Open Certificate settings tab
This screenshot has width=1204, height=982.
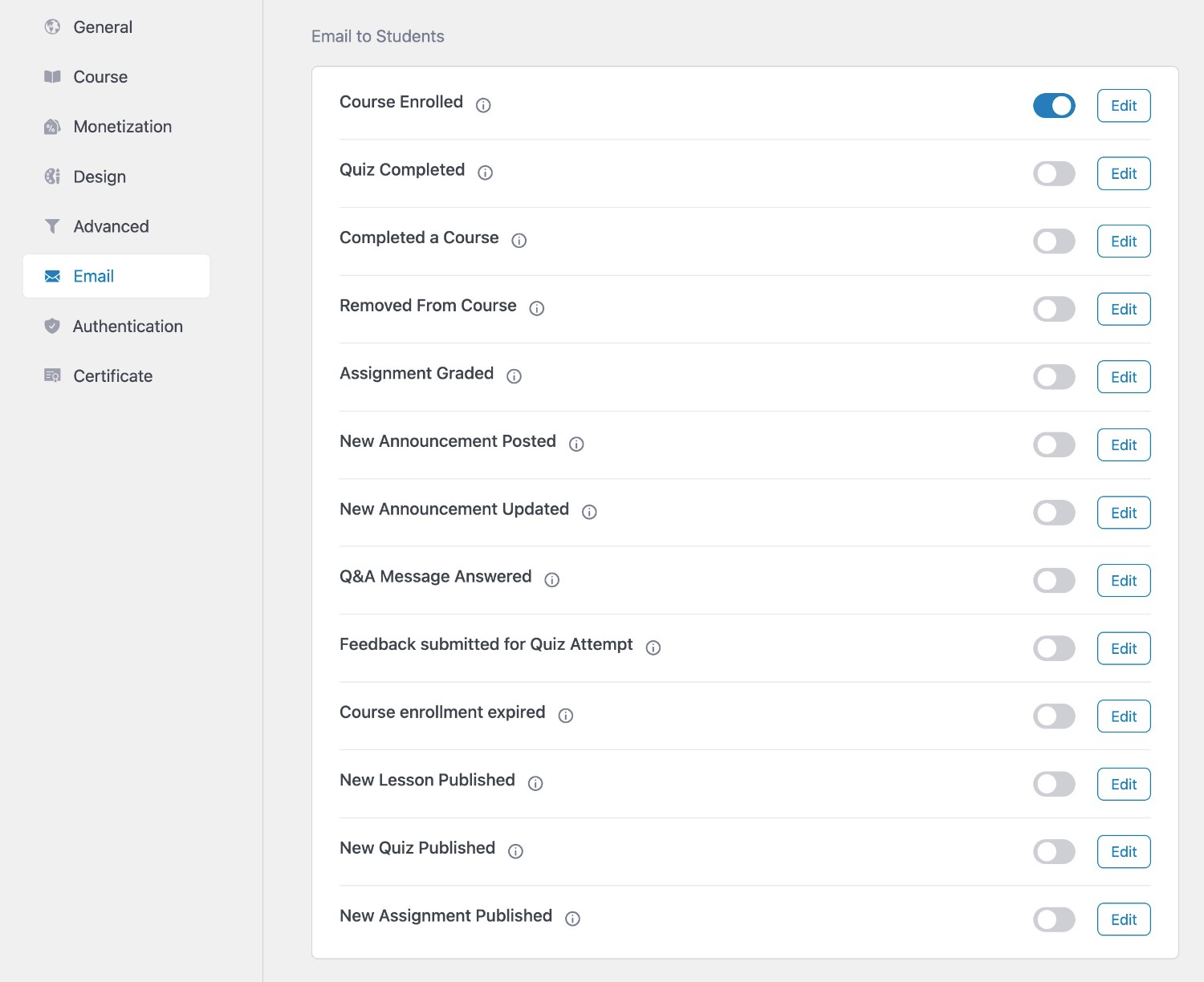116,375
